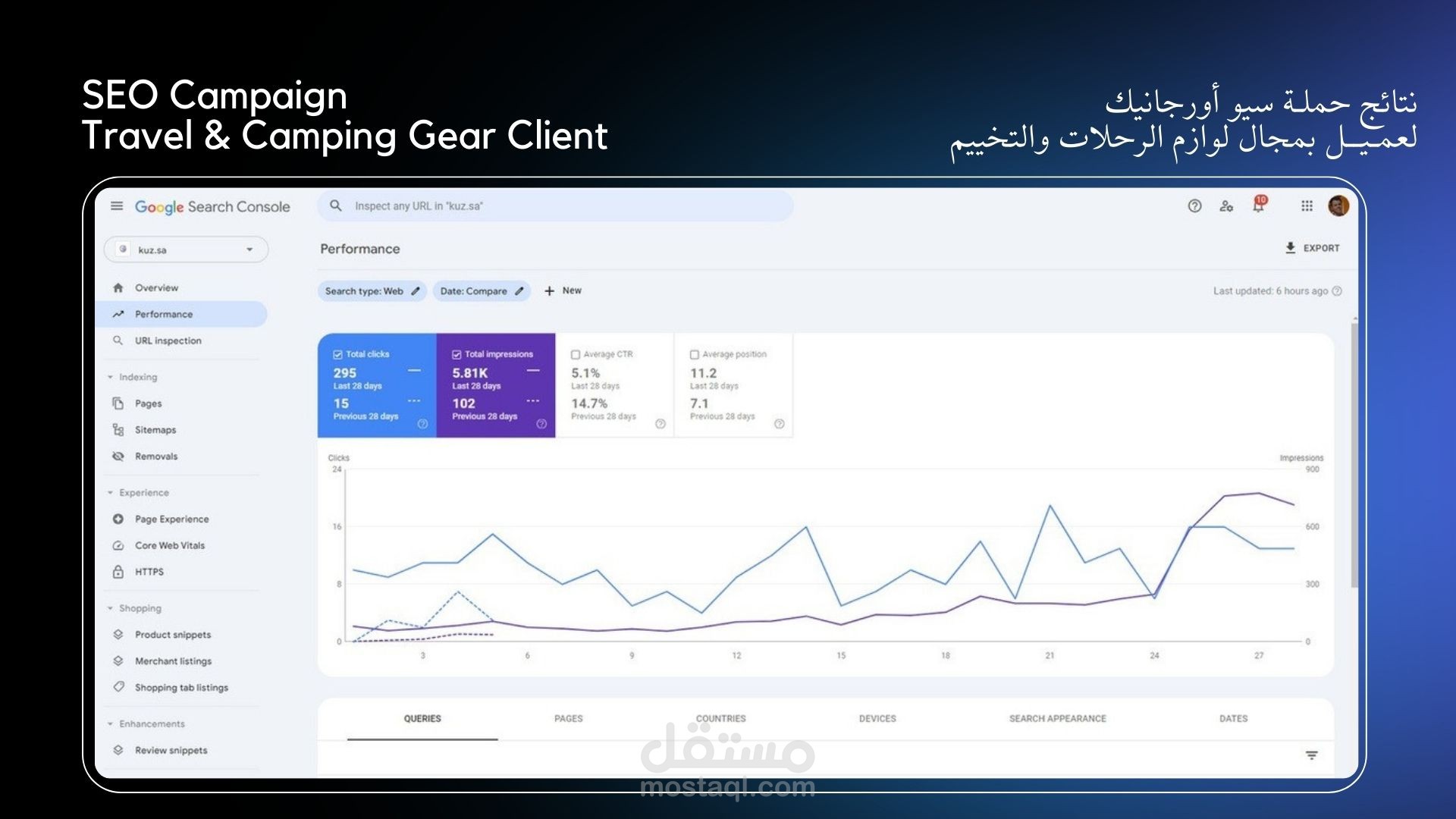Open the hamburger main menu icon
Viewport: 1456px width, 819px height.
click(x=117, y=206)
